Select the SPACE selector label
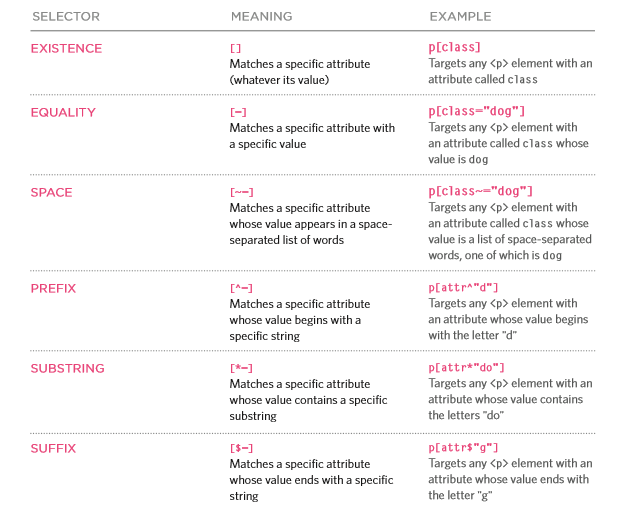Screen dimensions: 619x513 pyautogui.click(x=51, y=192)
